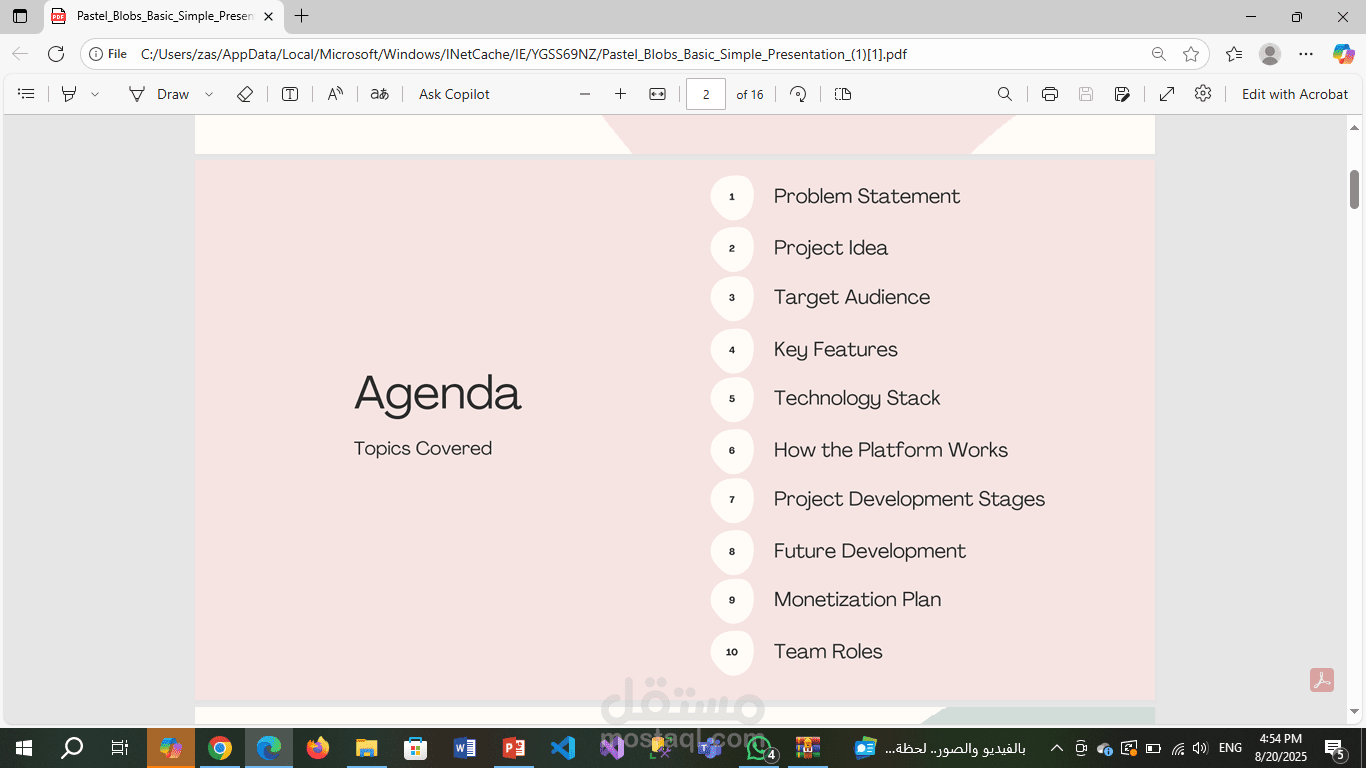The image size is (1366, 768).
Task: Click the 'Target Audience' agenda item
Action: tap(851, 297)
